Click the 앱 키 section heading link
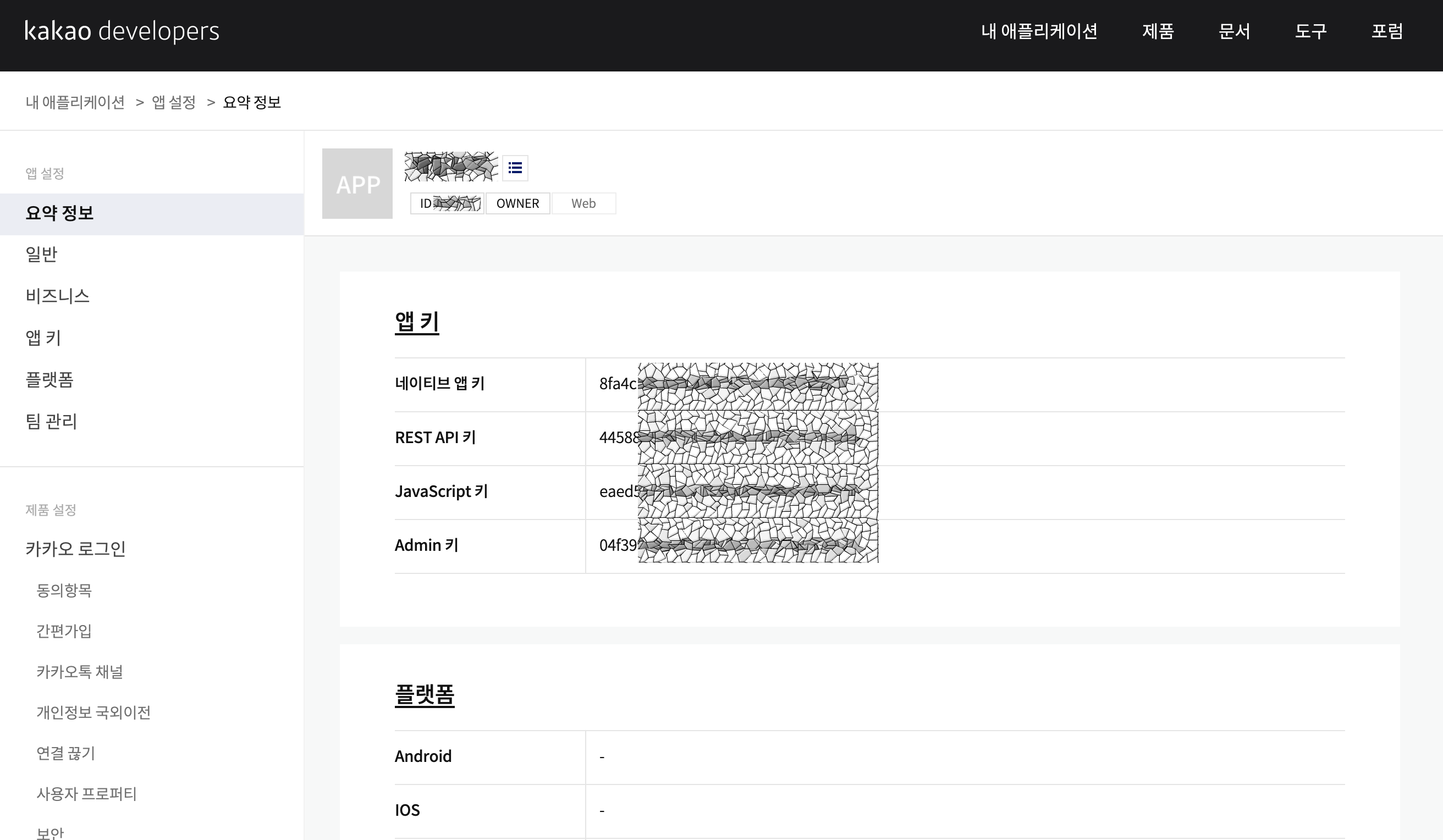This screenshot has width=1443, height=840. tap(417, 322)
